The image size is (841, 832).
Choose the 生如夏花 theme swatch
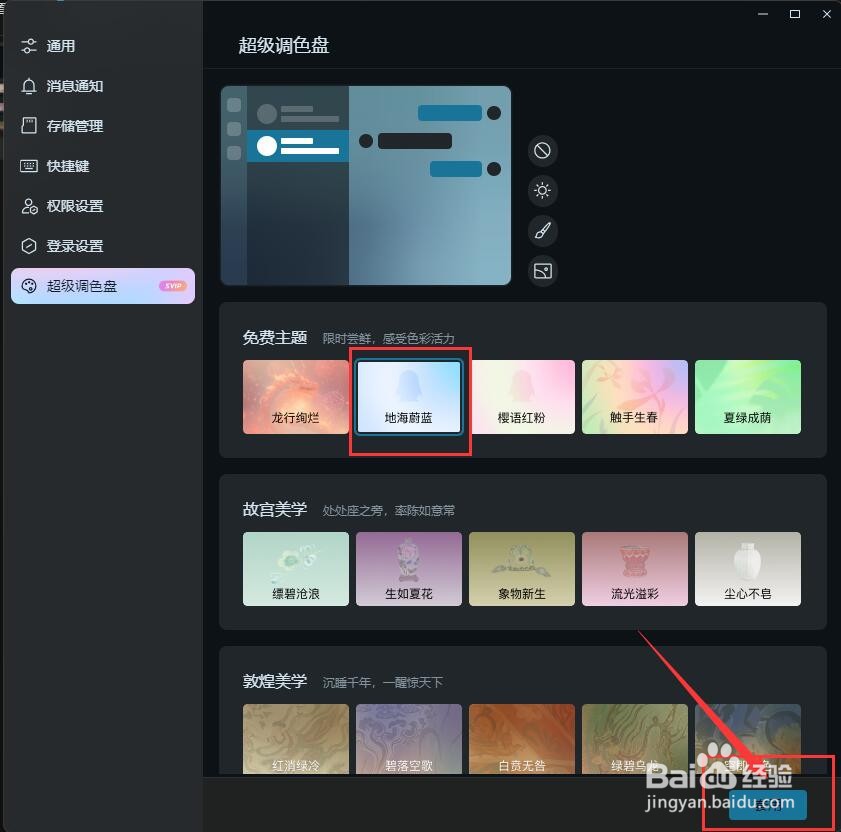[x=409, y=568]
